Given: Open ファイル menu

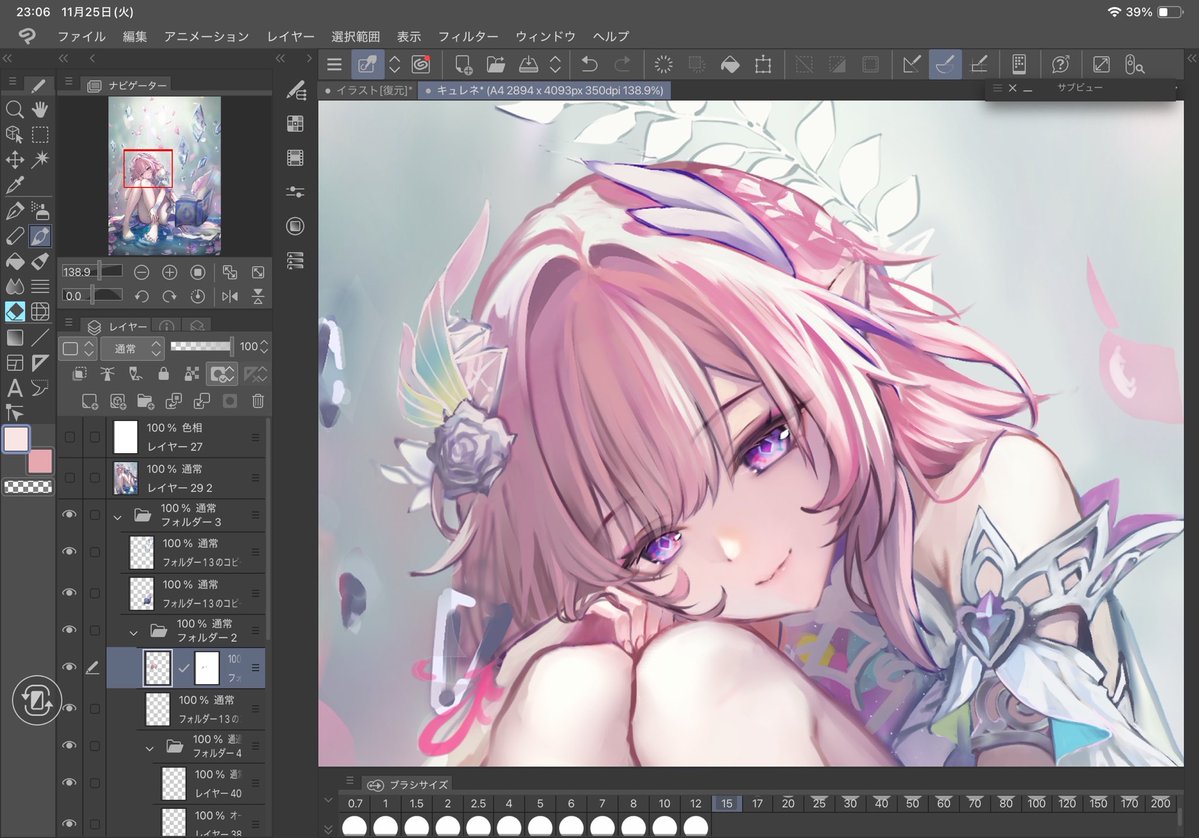Looking at the screenshot, I should pyautogui.click(x=82, y=36).
